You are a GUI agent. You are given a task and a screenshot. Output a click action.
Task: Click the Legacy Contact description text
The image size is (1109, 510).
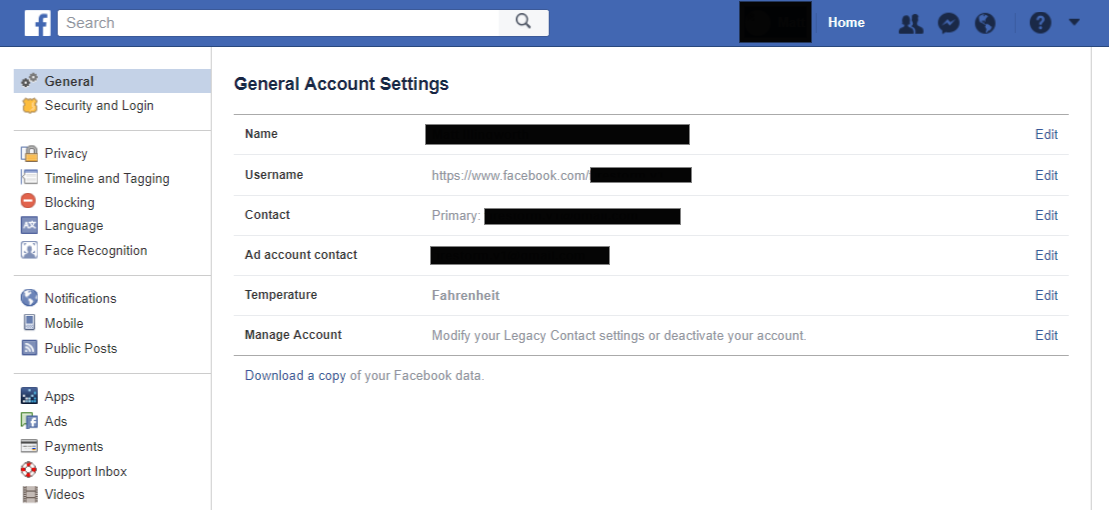[x=619, y=335]
